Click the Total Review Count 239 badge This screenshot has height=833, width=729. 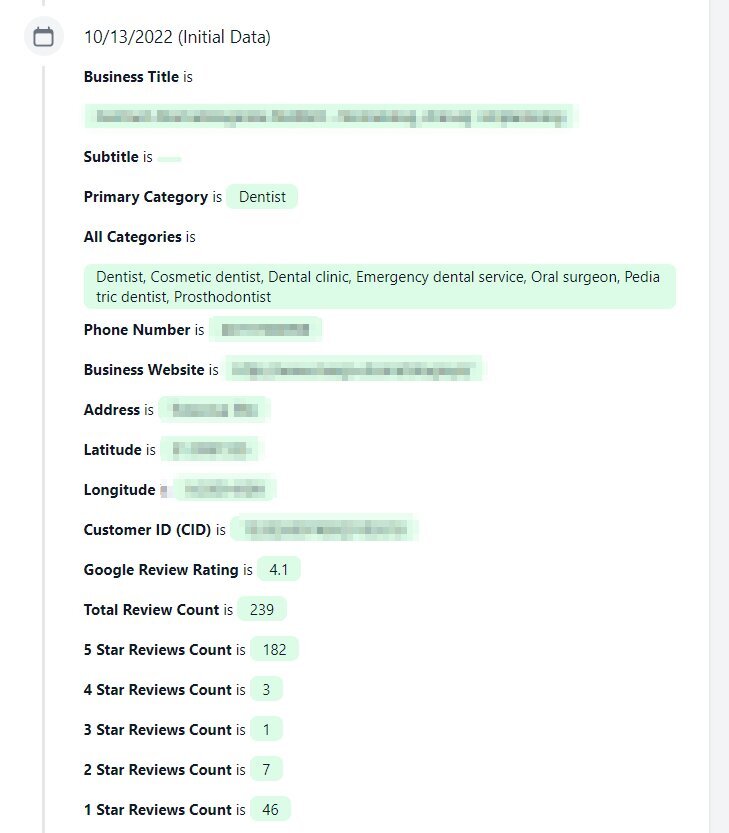(261, 609)
